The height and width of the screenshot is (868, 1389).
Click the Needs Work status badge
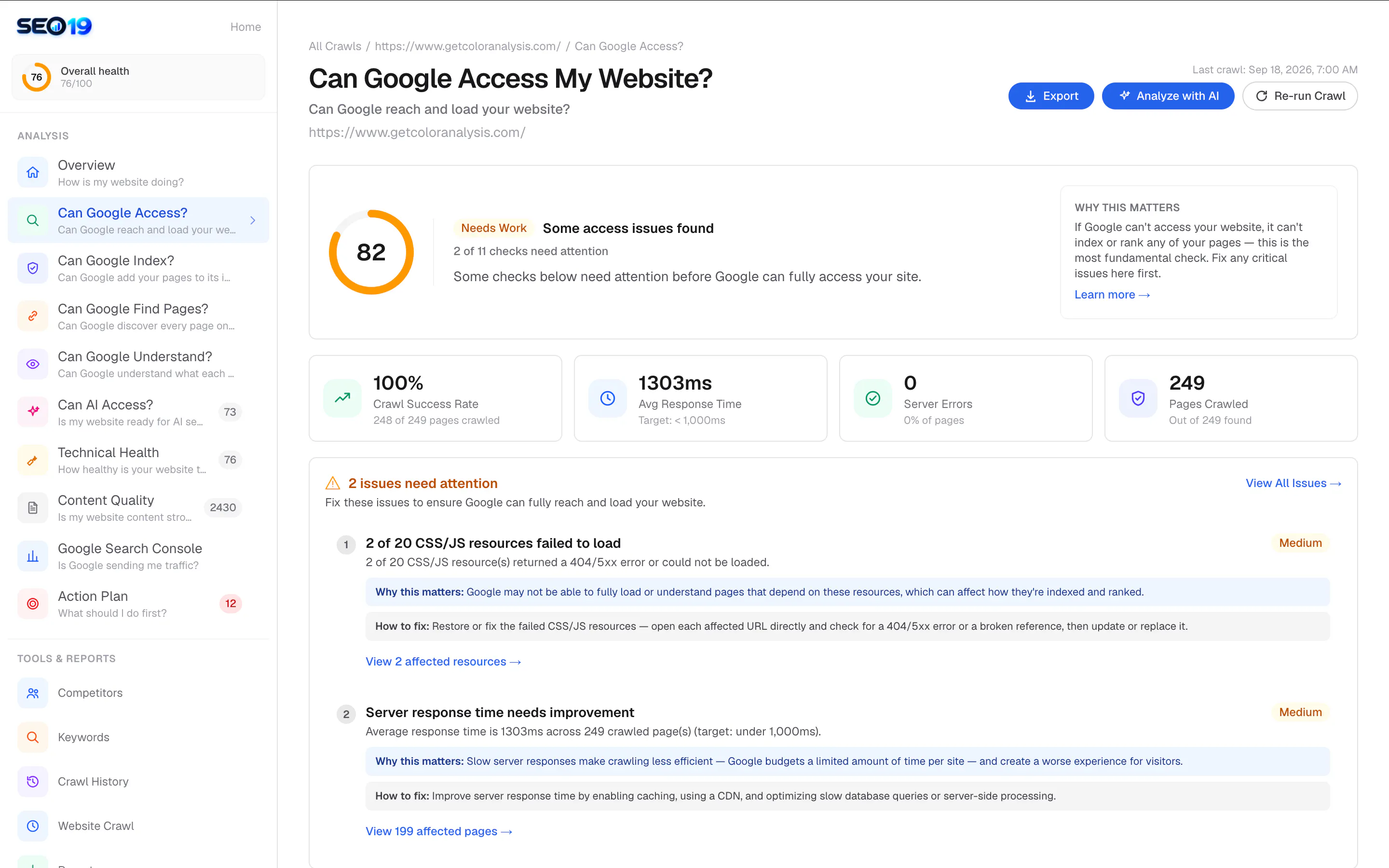(493, 228)
